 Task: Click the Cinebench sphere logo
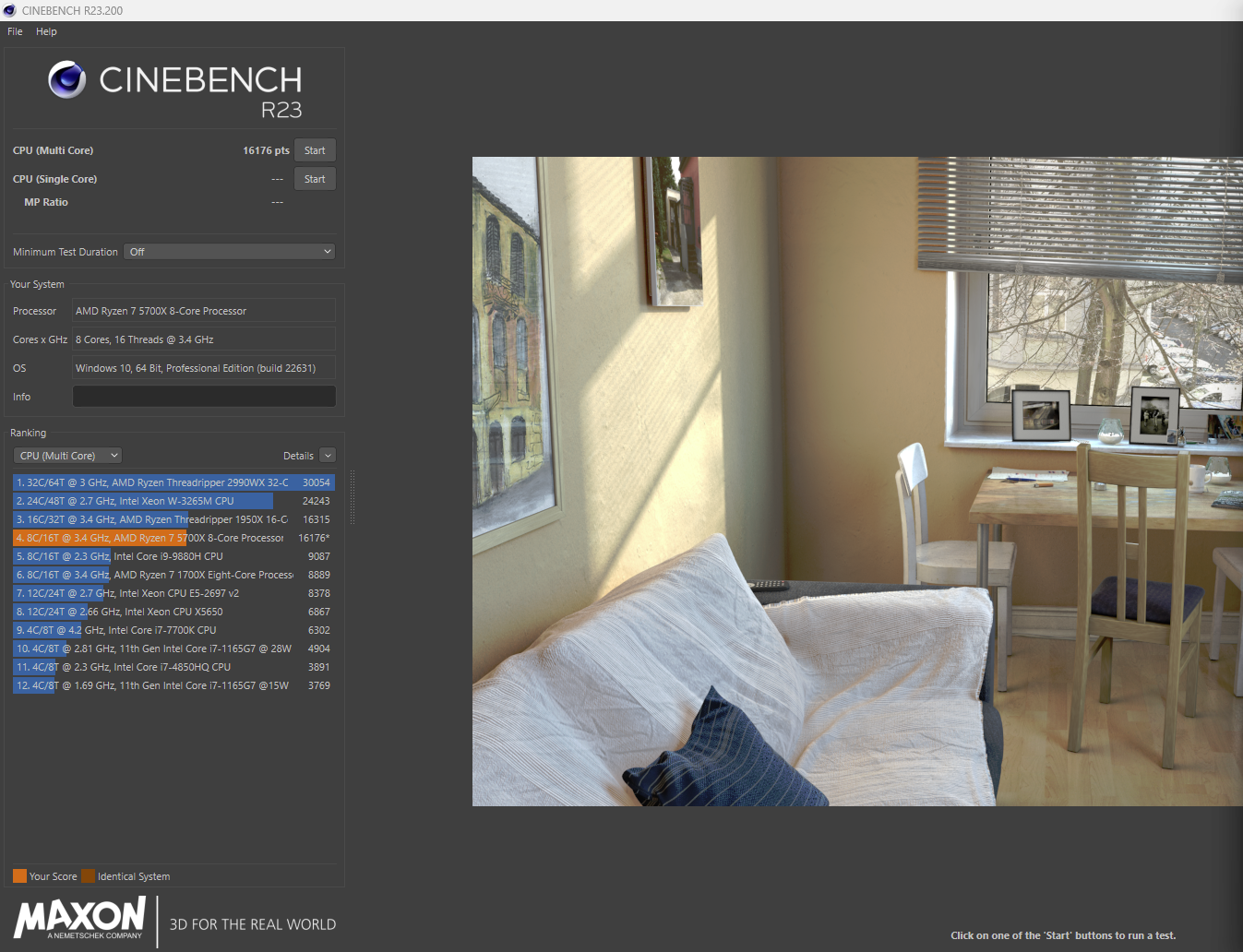coord(67,79)
